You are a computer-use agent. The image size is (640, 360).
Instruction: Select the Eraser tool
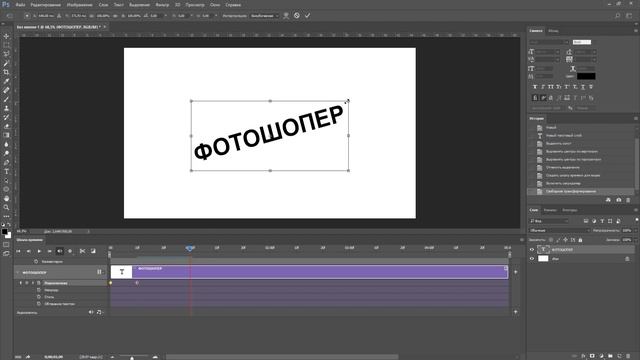click(x=6, y=126)
